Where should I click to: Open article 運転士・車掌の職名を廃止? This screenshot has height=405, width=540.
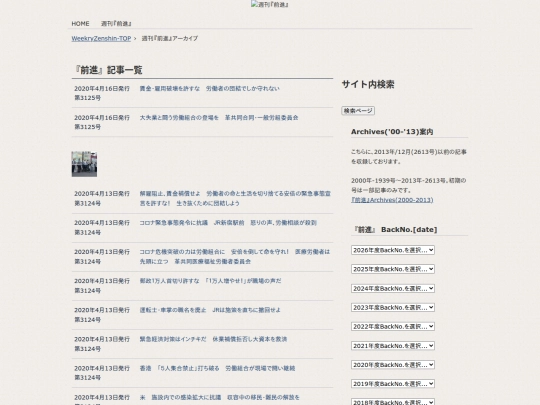(210, 310)
